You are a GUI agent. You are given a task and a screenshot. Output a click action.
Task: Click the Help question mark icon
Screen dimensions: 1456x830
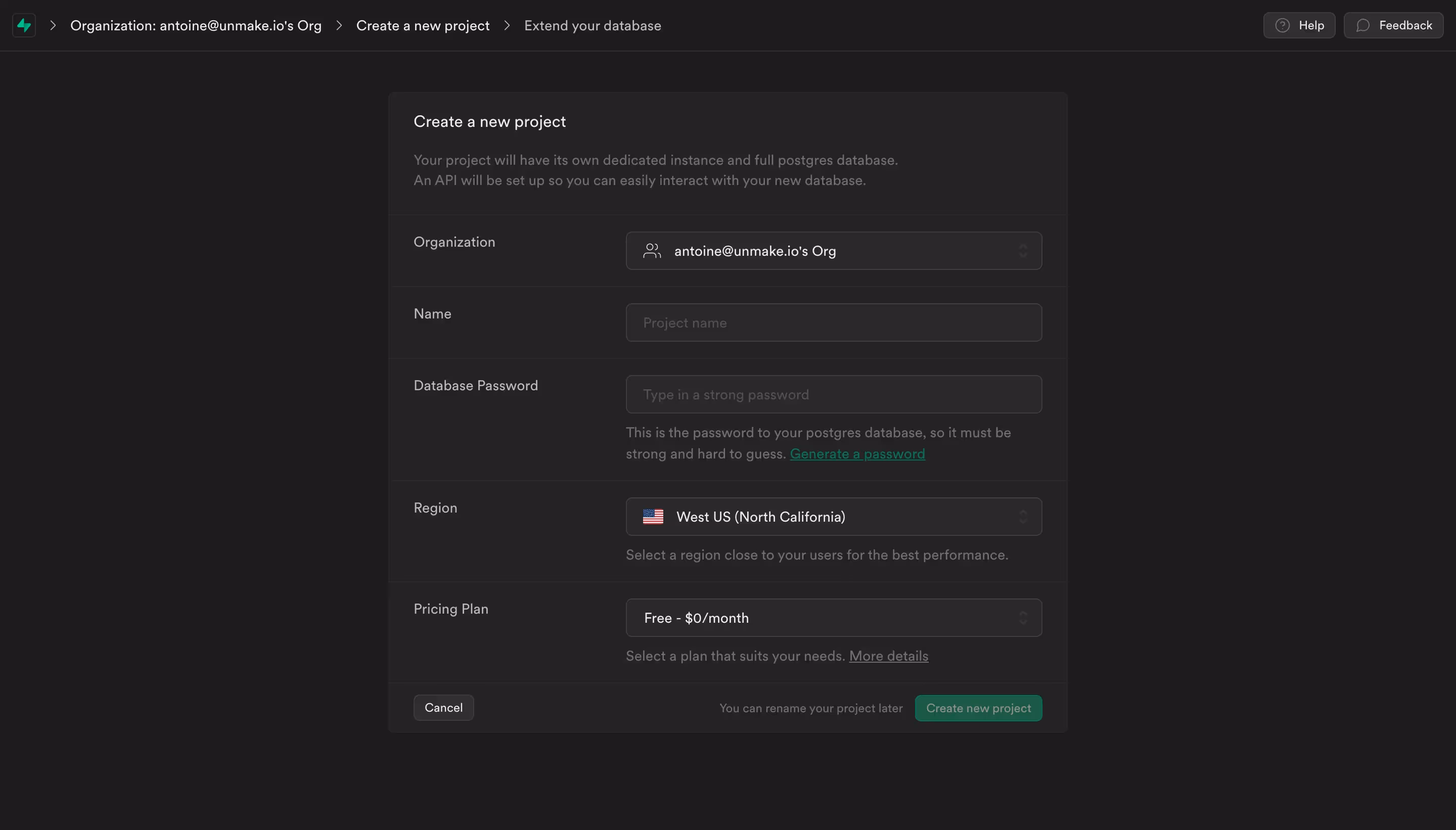tap(1282, 25)
